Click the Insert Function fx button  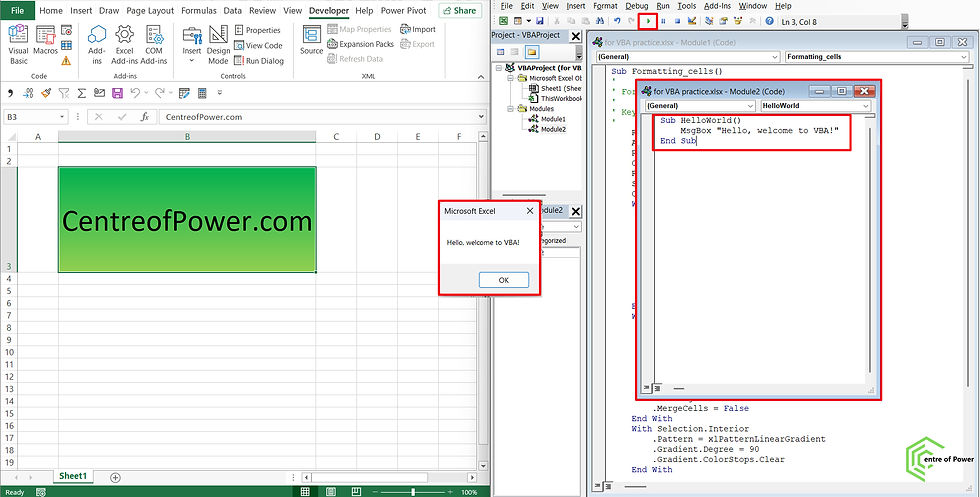coord(144,117)
